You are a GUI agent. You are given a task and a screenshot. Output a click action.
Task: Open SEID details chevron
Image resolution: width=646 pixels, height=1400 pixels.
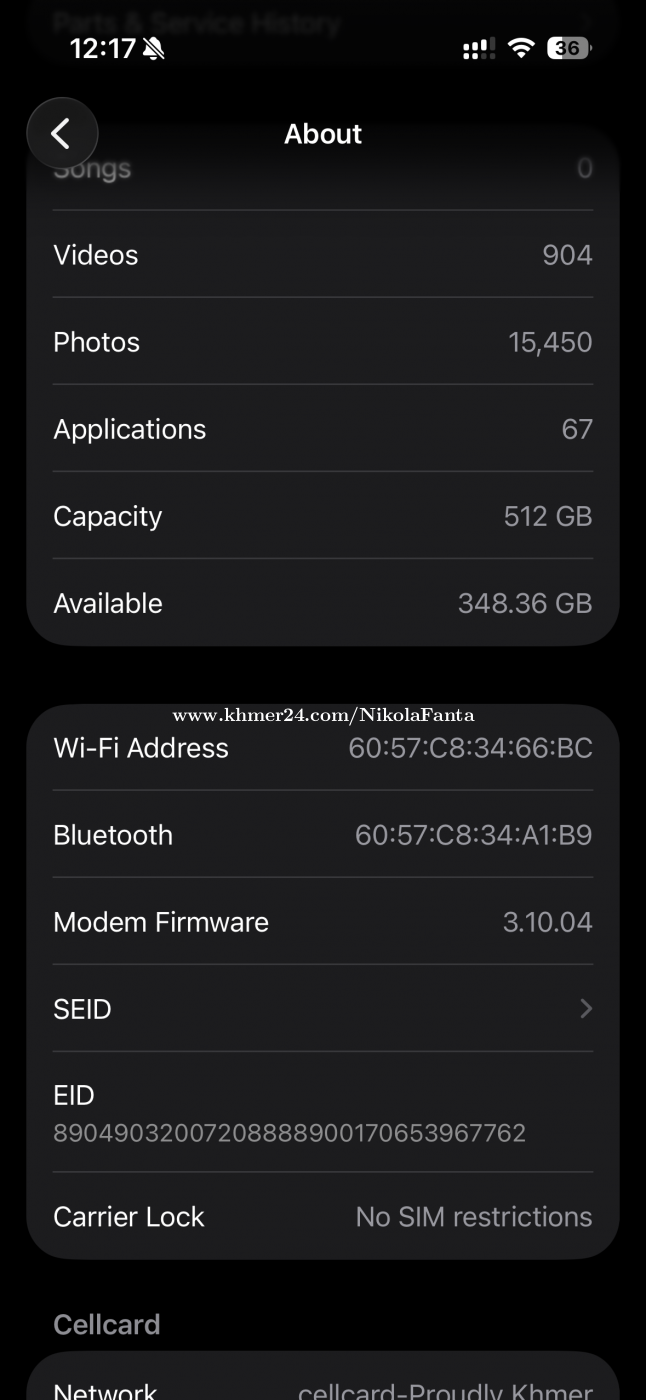point(586,1009)
